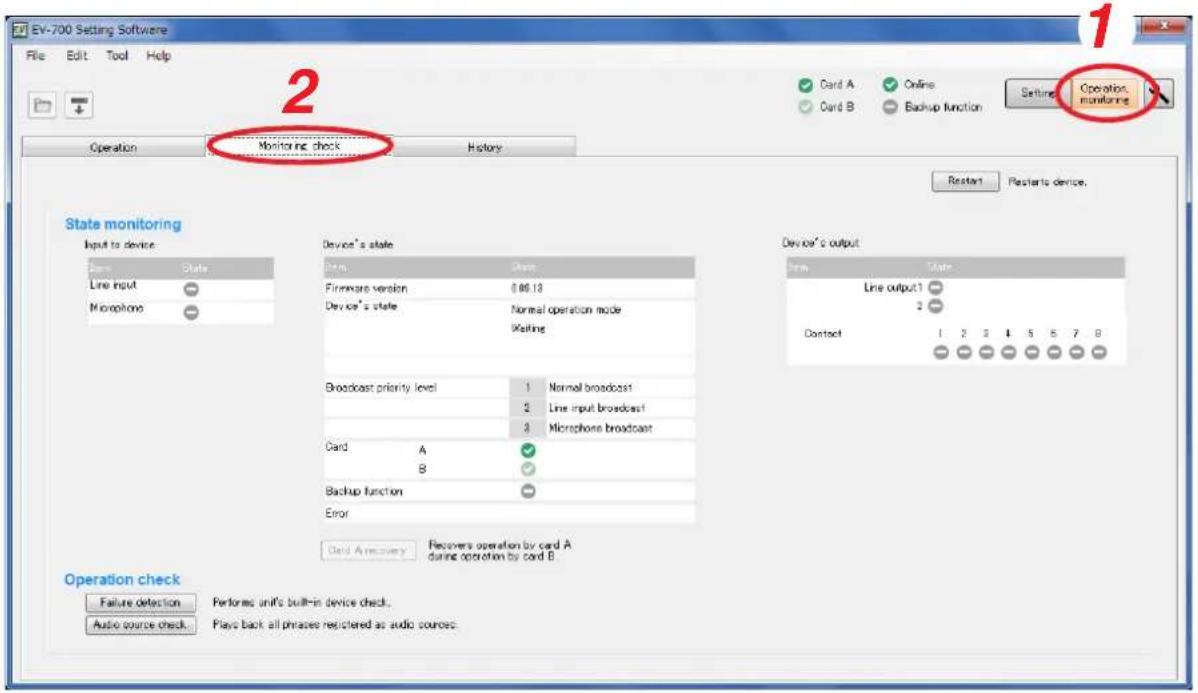This screenshot has width=1198, height=693.
Task: Click the EV-700 app icon in title bar
Action: coord(19,30)
